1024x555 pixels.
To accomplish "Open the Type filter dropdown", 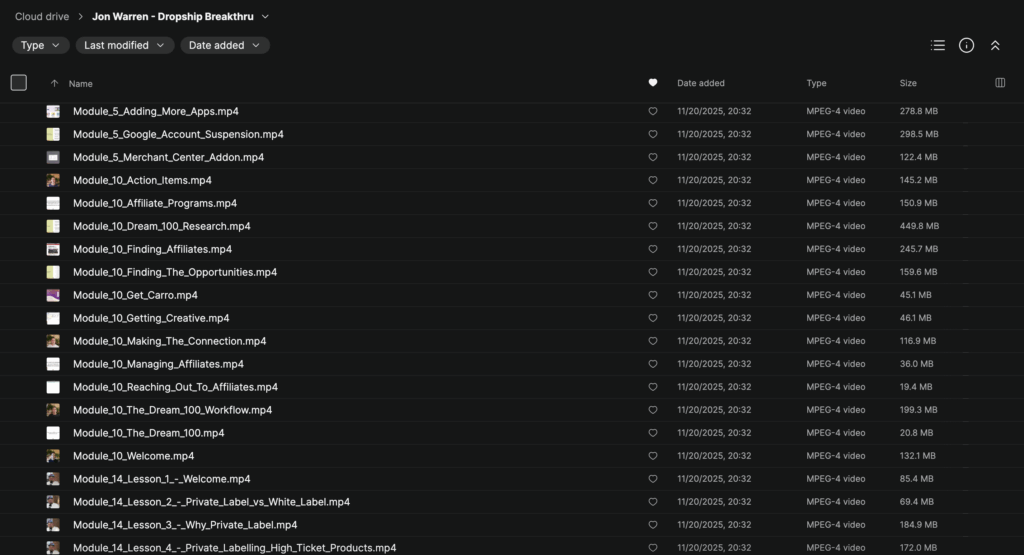I will (x=41, y=45).
